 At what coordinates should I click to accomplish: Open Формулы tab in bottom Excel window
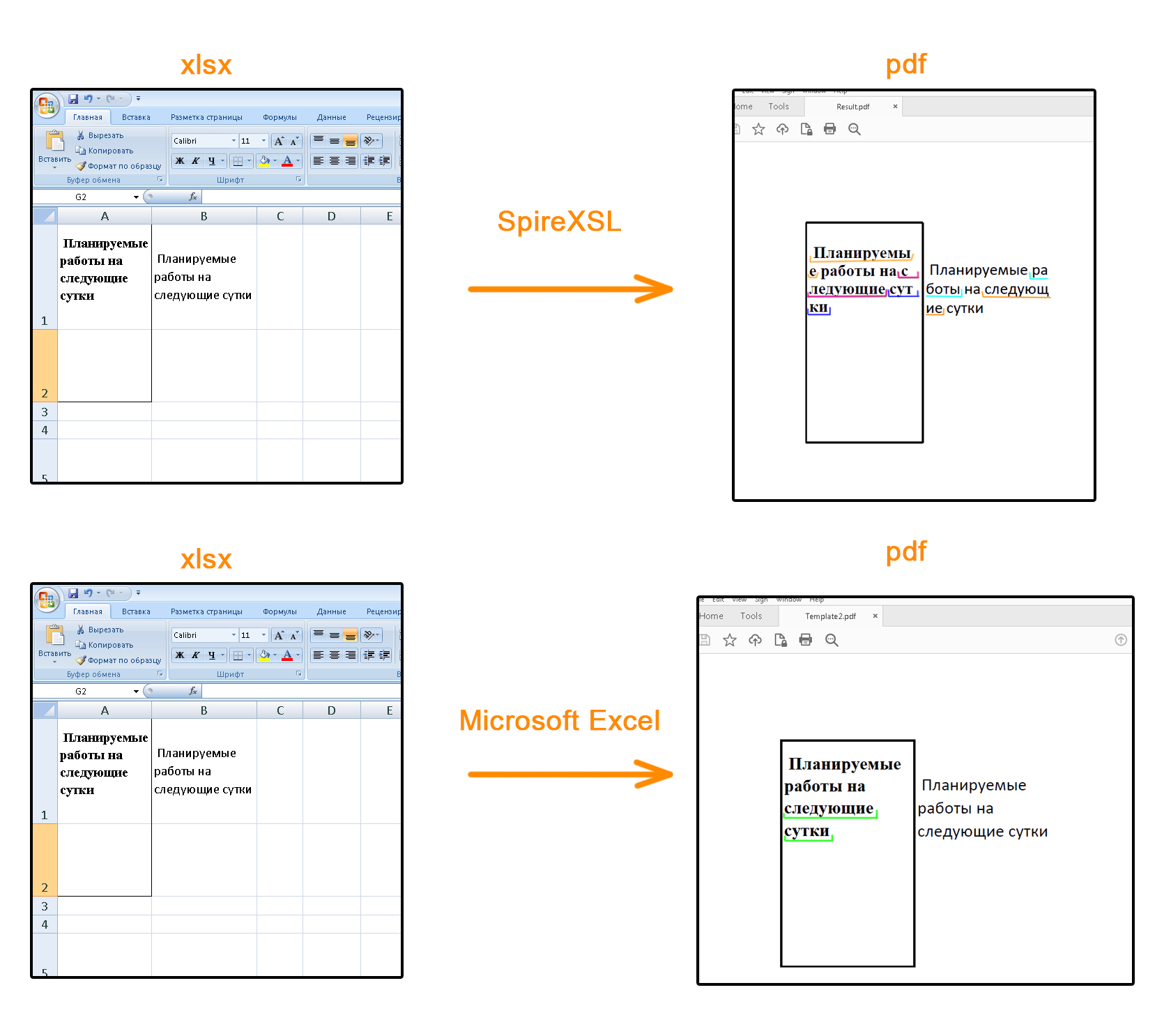coord(280,611)
